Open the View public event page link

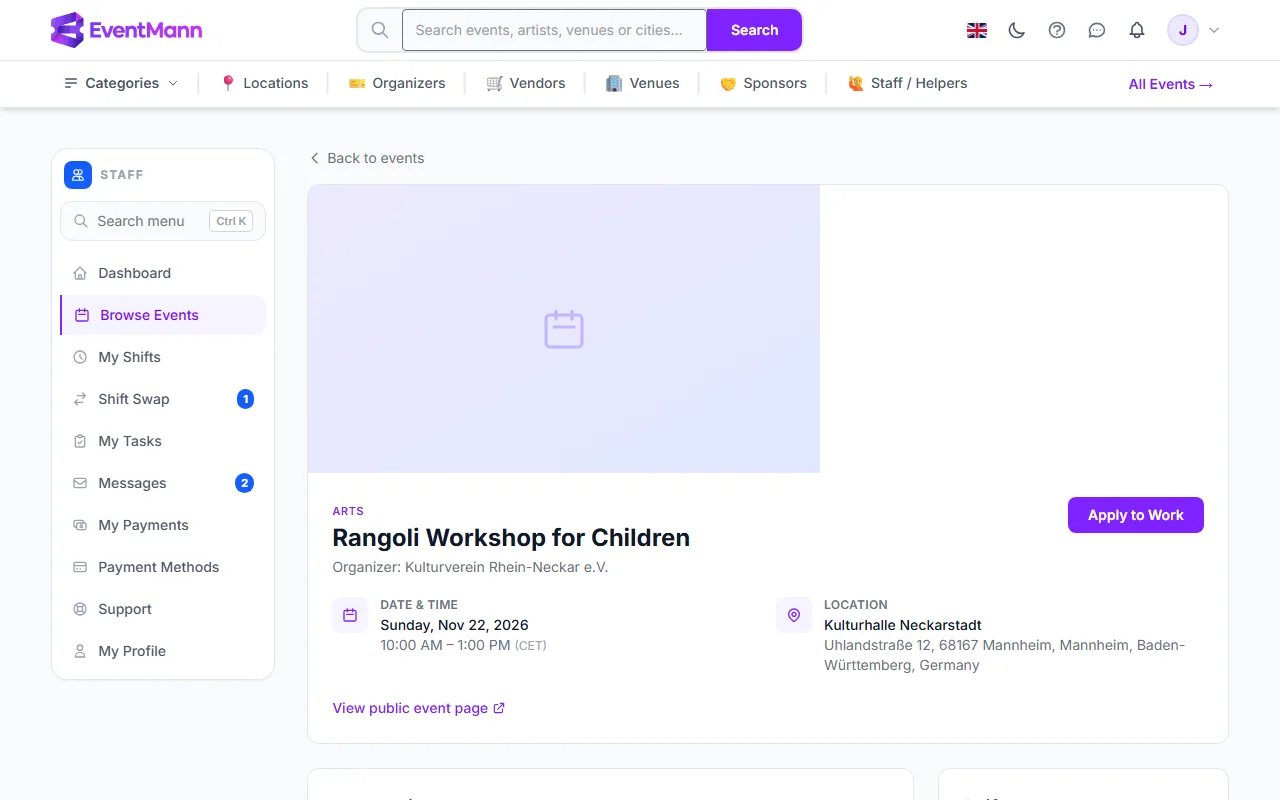pyautogui.click(x=419, y=708)
